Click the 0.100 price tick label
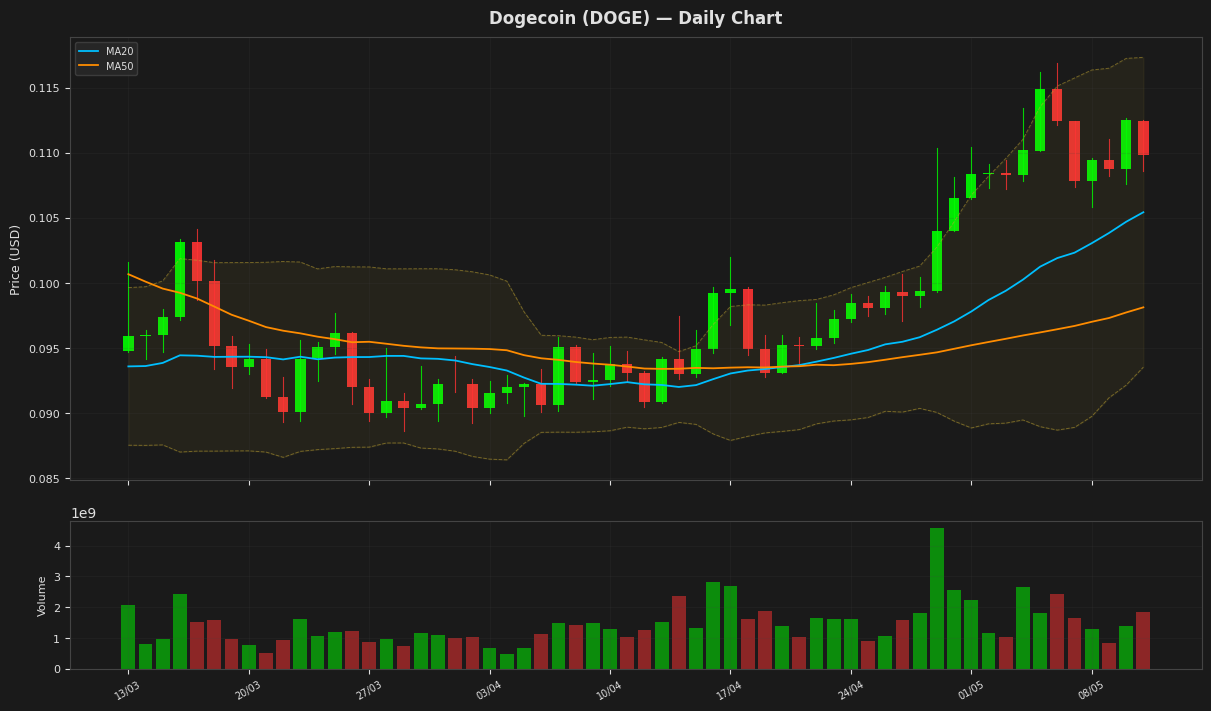Image resolution: width=1211 pixels, height=711 pixels. click(x=44, y=284)
